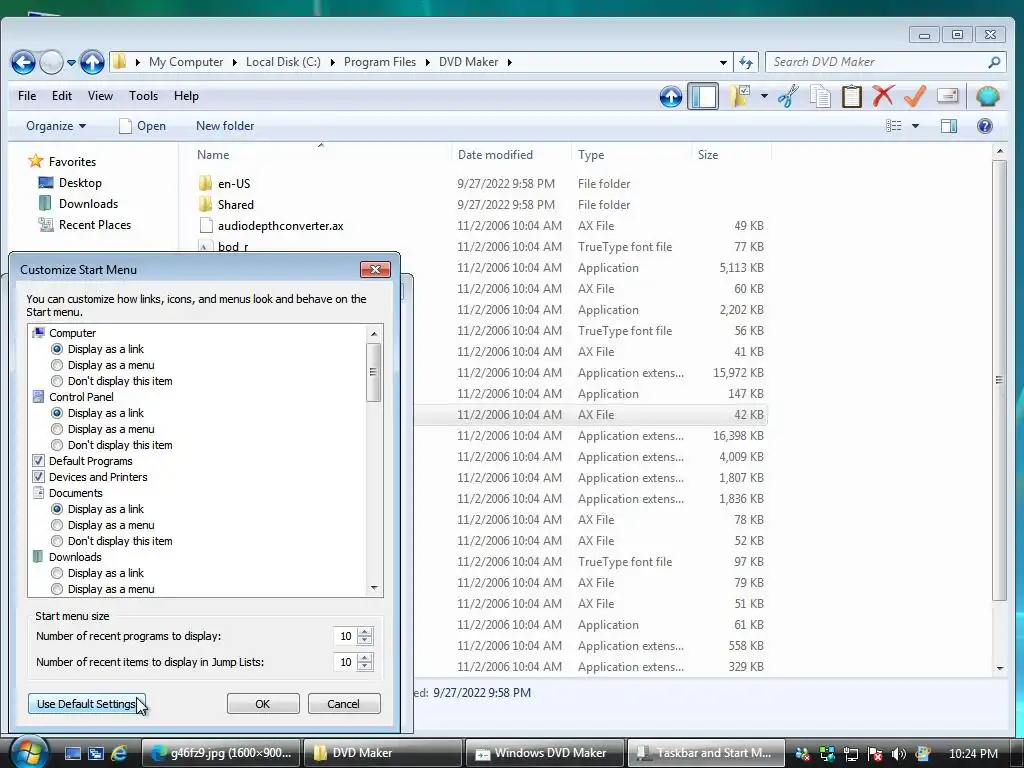This screenshot has height=768, width=1024.
Task: Open the View menu
Action: (x=100, y=96)
